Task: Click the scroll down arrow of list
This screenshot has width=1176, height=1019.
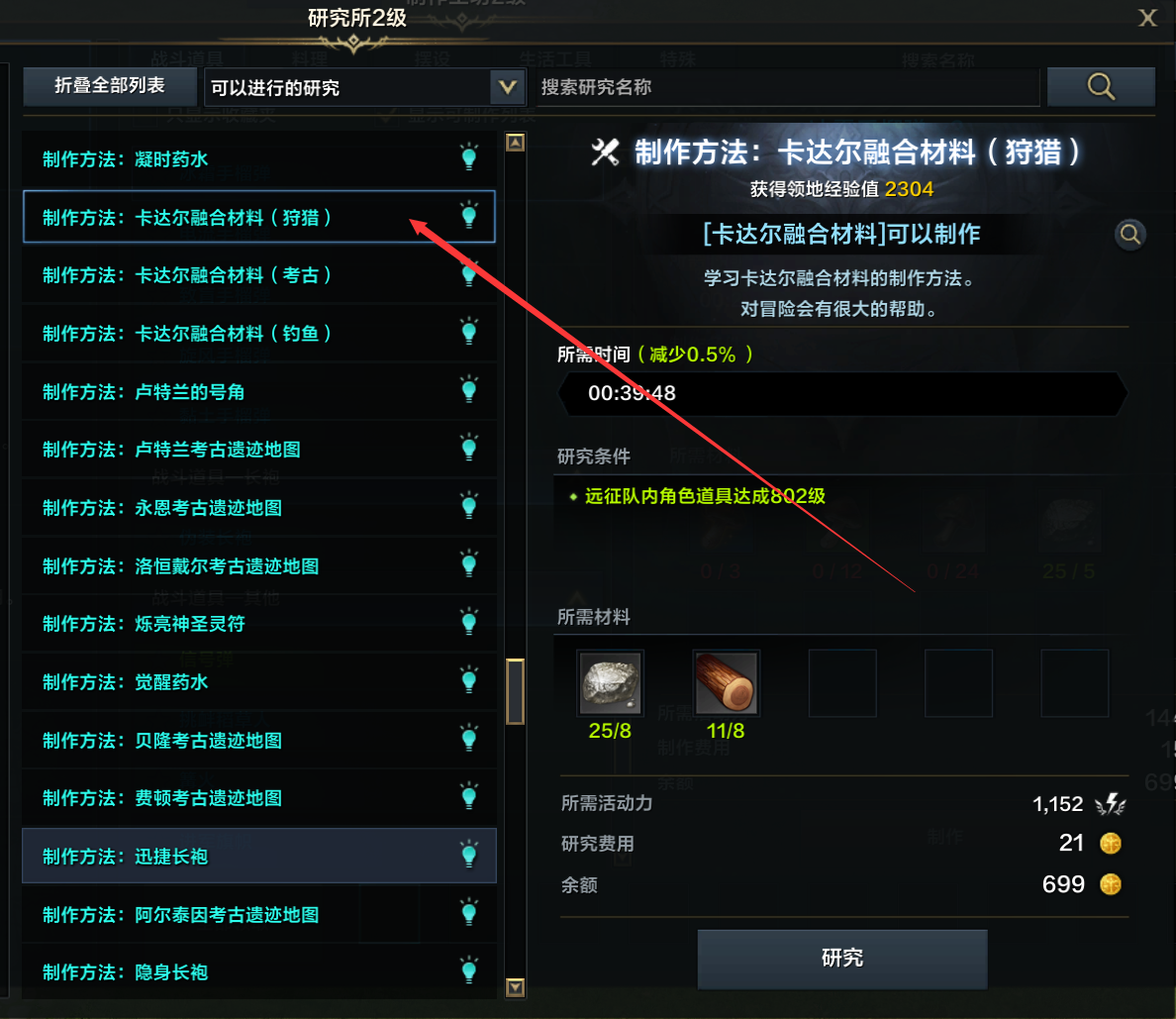Action: (x=516, y=987)
